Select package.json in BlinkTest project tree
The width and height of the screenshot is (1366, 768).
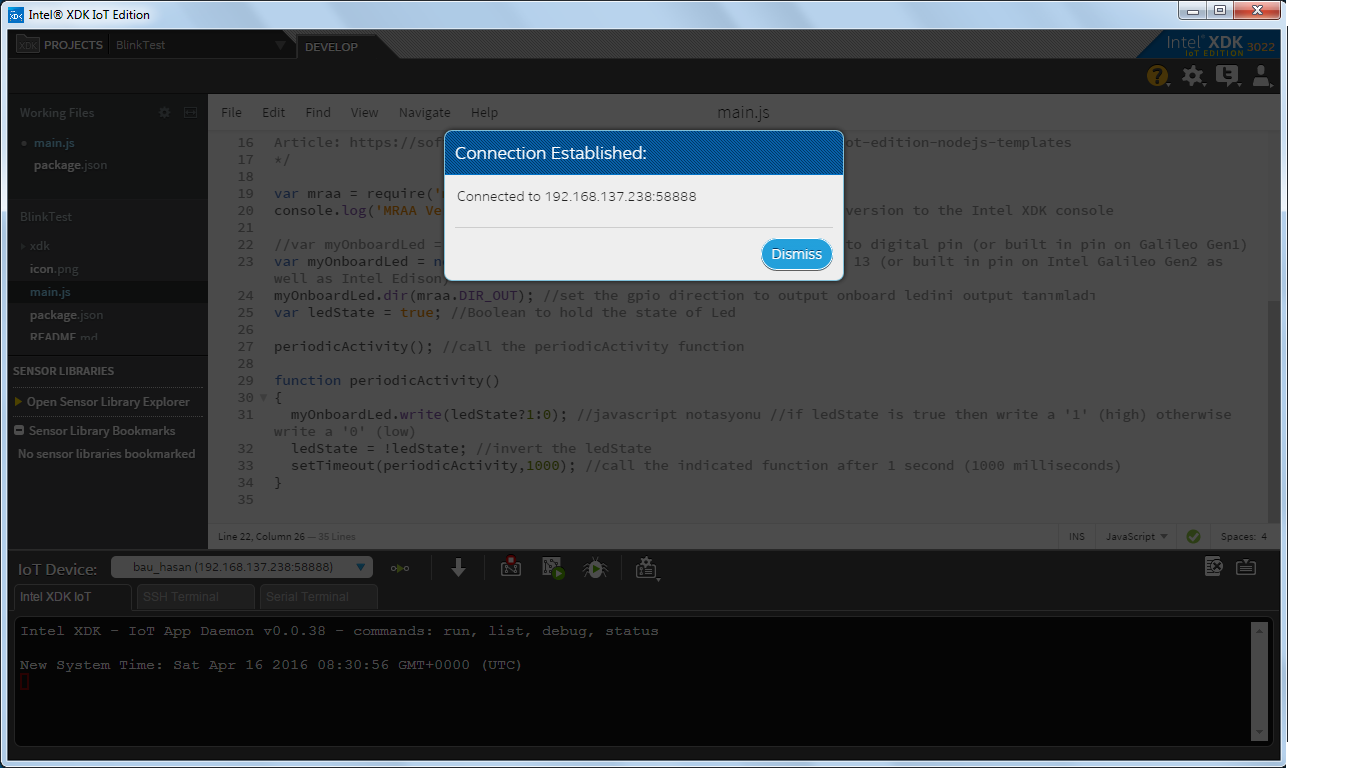66,315
